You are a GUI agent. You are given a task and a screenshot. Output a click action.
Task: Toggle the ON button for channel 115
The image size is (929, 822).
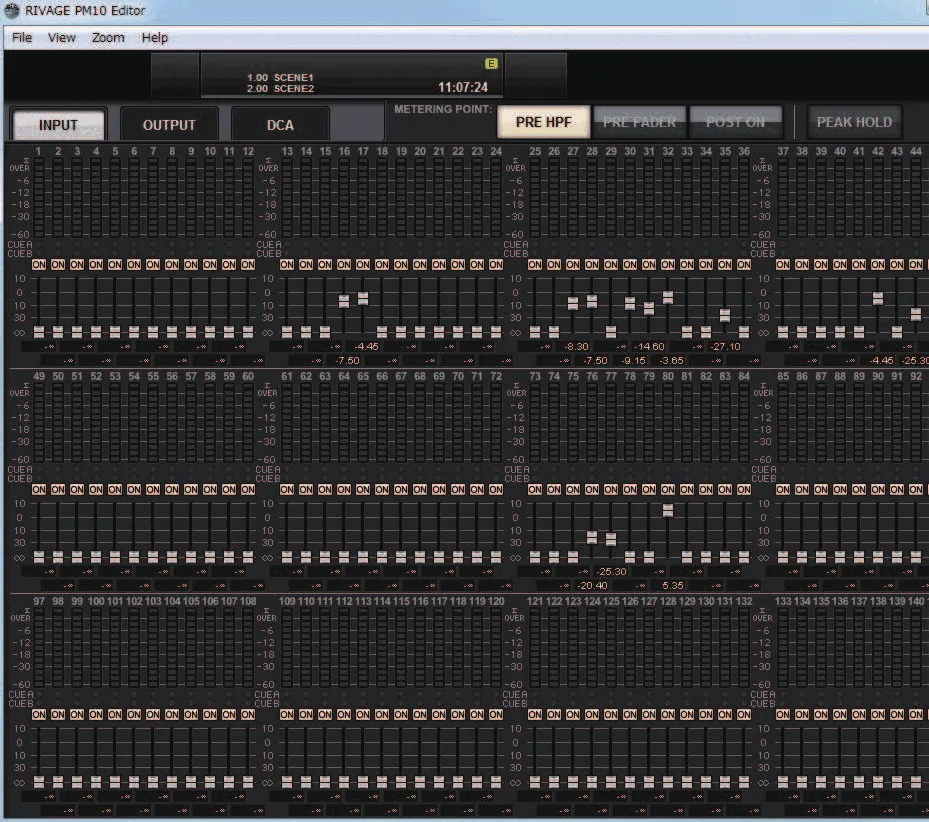[401, 715]
